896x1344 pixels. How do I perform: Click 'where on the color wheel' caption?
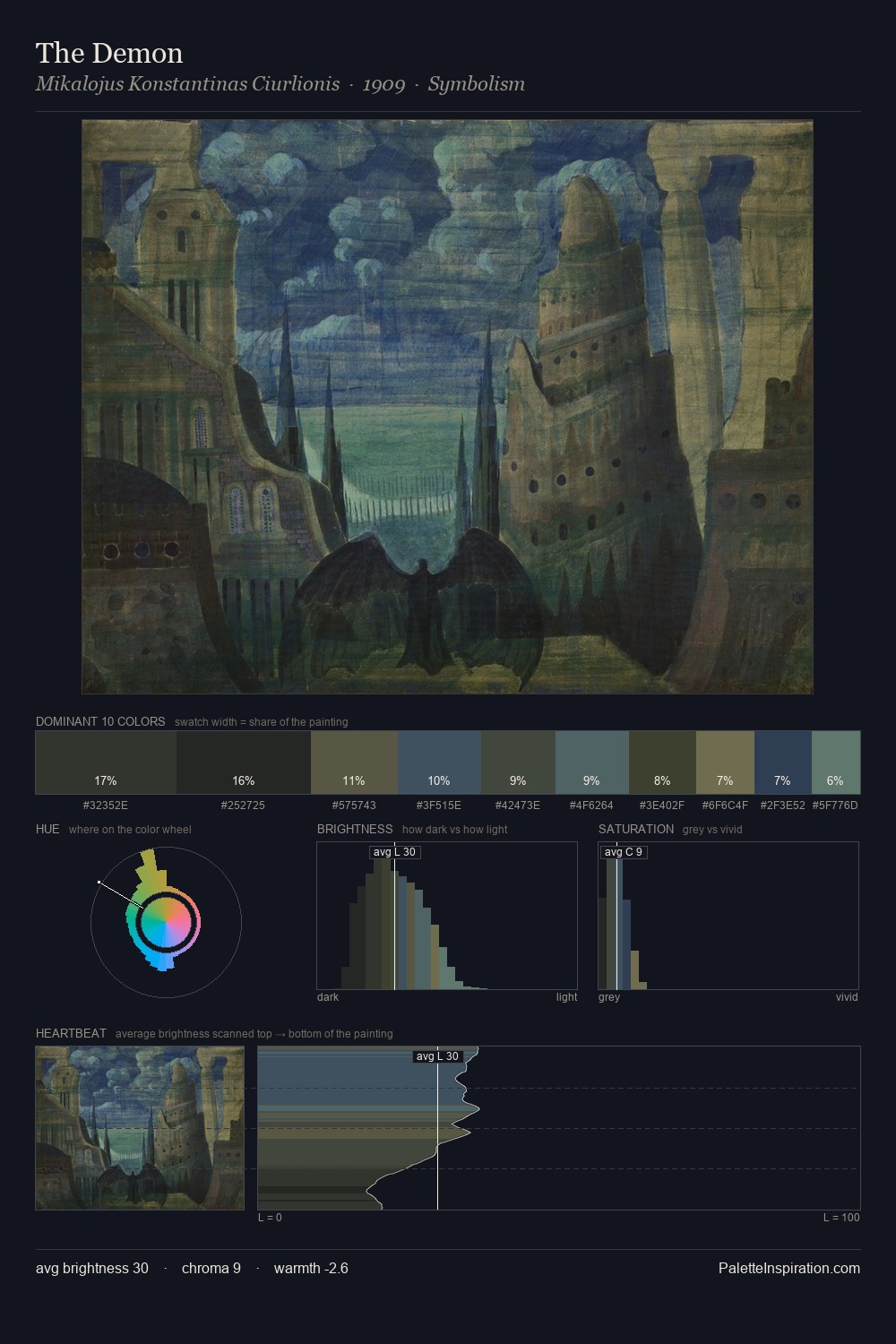coord(130,830)
